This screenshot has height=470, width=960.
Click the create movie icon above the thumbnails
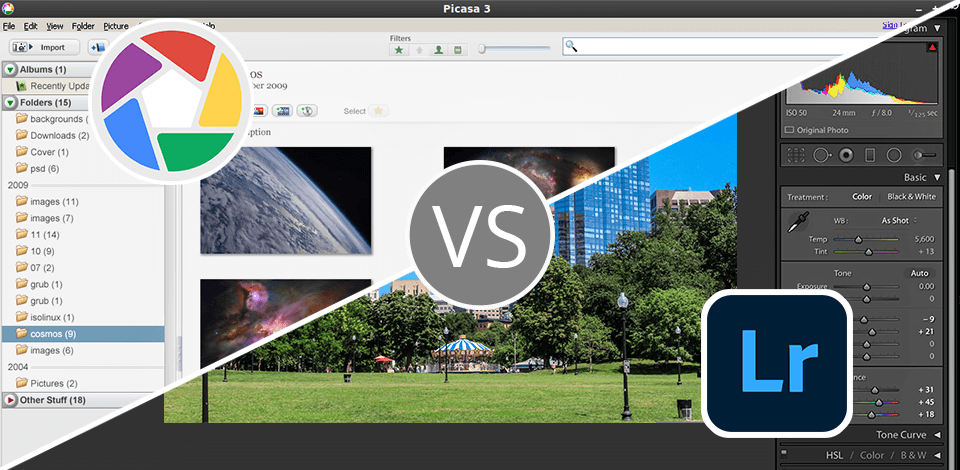[282, 111]
